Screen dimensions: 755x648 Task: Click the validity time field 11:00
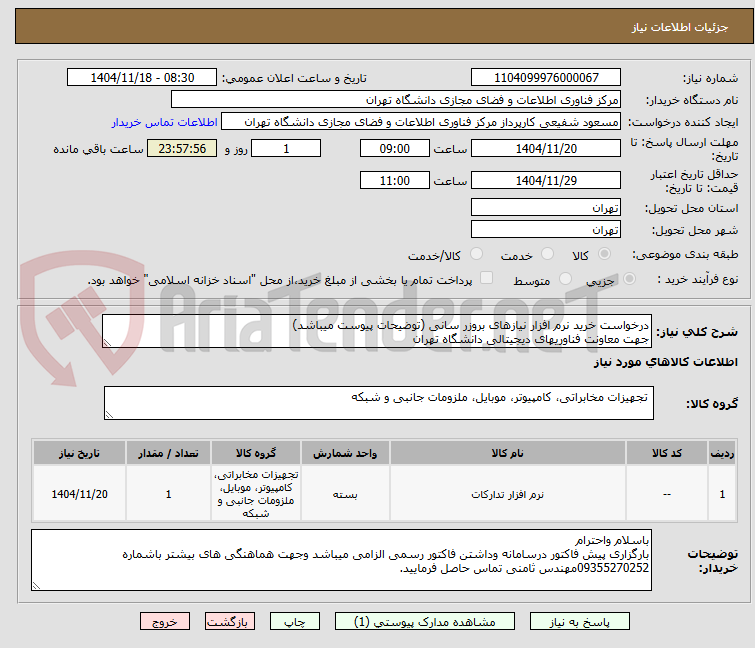(x=394, y=180)
